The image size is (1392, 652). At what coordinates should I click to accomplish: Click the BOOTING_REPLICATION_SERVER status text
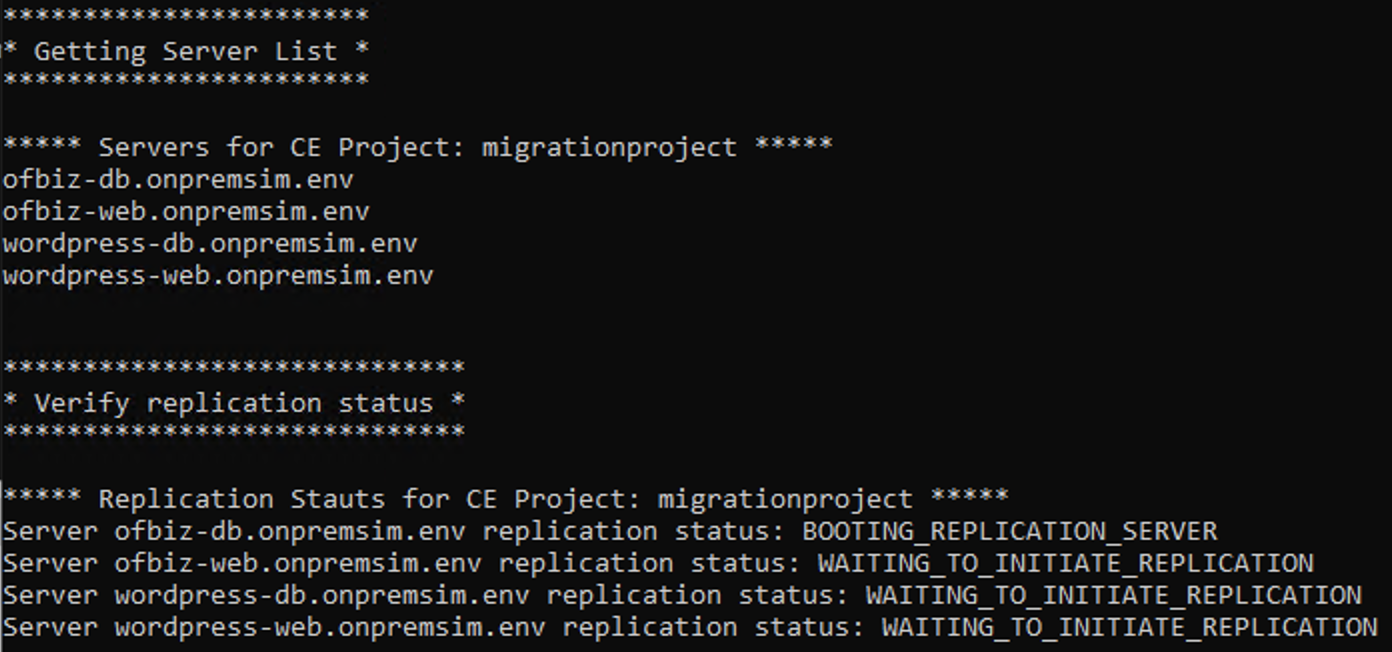[1010, 531]
